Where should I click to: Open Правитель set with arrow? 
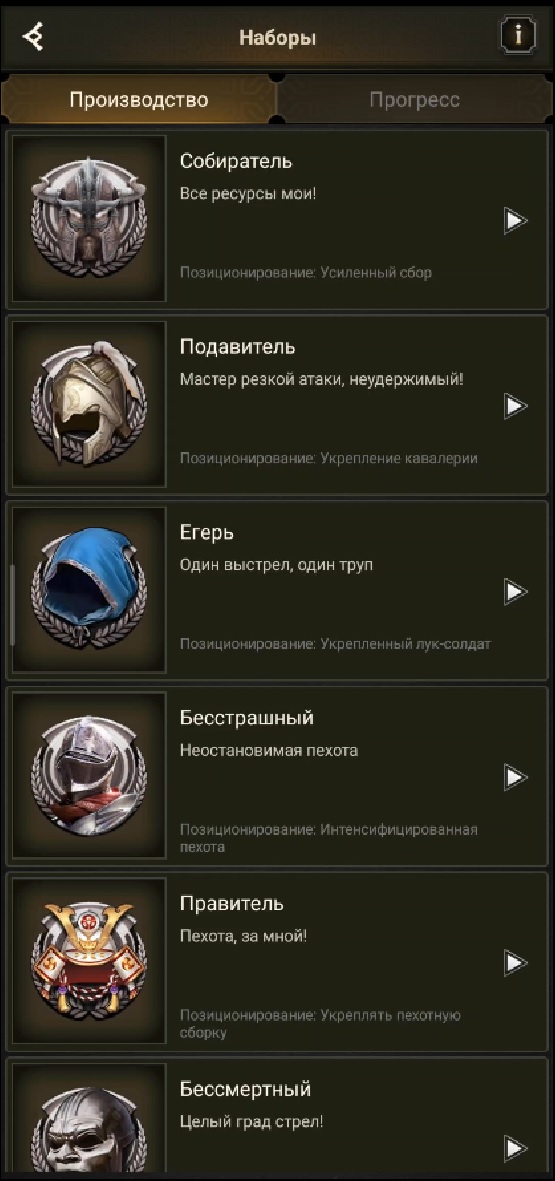click(515, 963)
